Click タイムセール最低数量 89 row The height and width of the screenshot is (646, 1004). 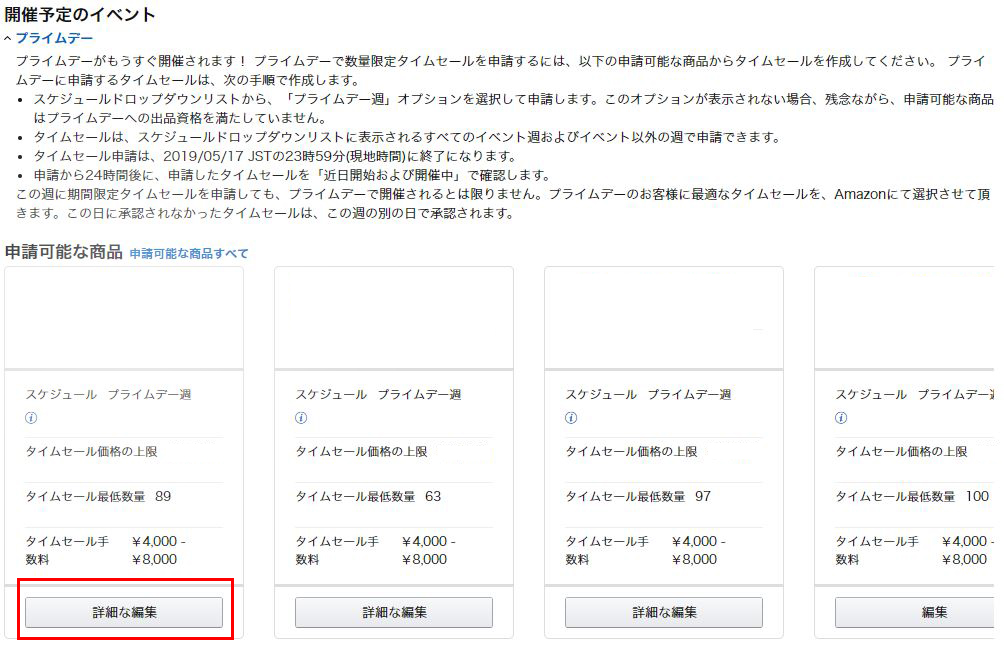point(124,496)
